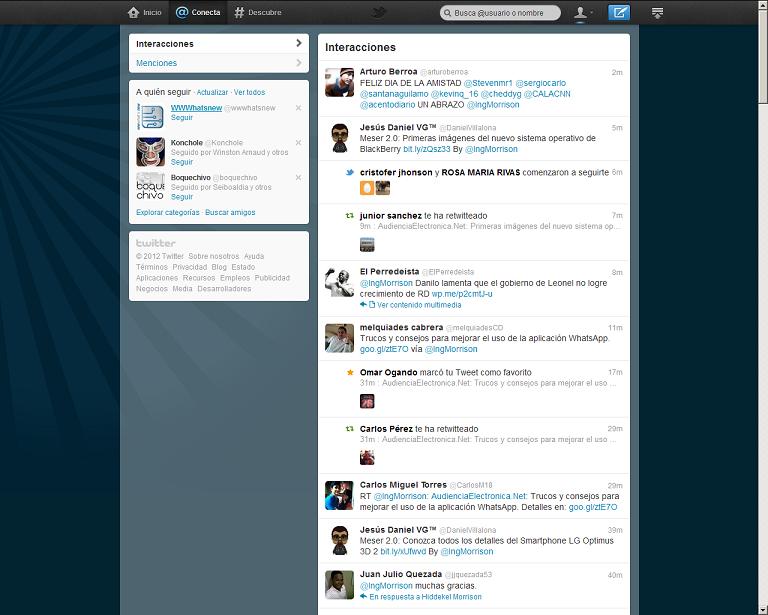Select the Conecta tab
Viewport: 768px width, 615px height.
pyautogui.click(x=198, y=12)
